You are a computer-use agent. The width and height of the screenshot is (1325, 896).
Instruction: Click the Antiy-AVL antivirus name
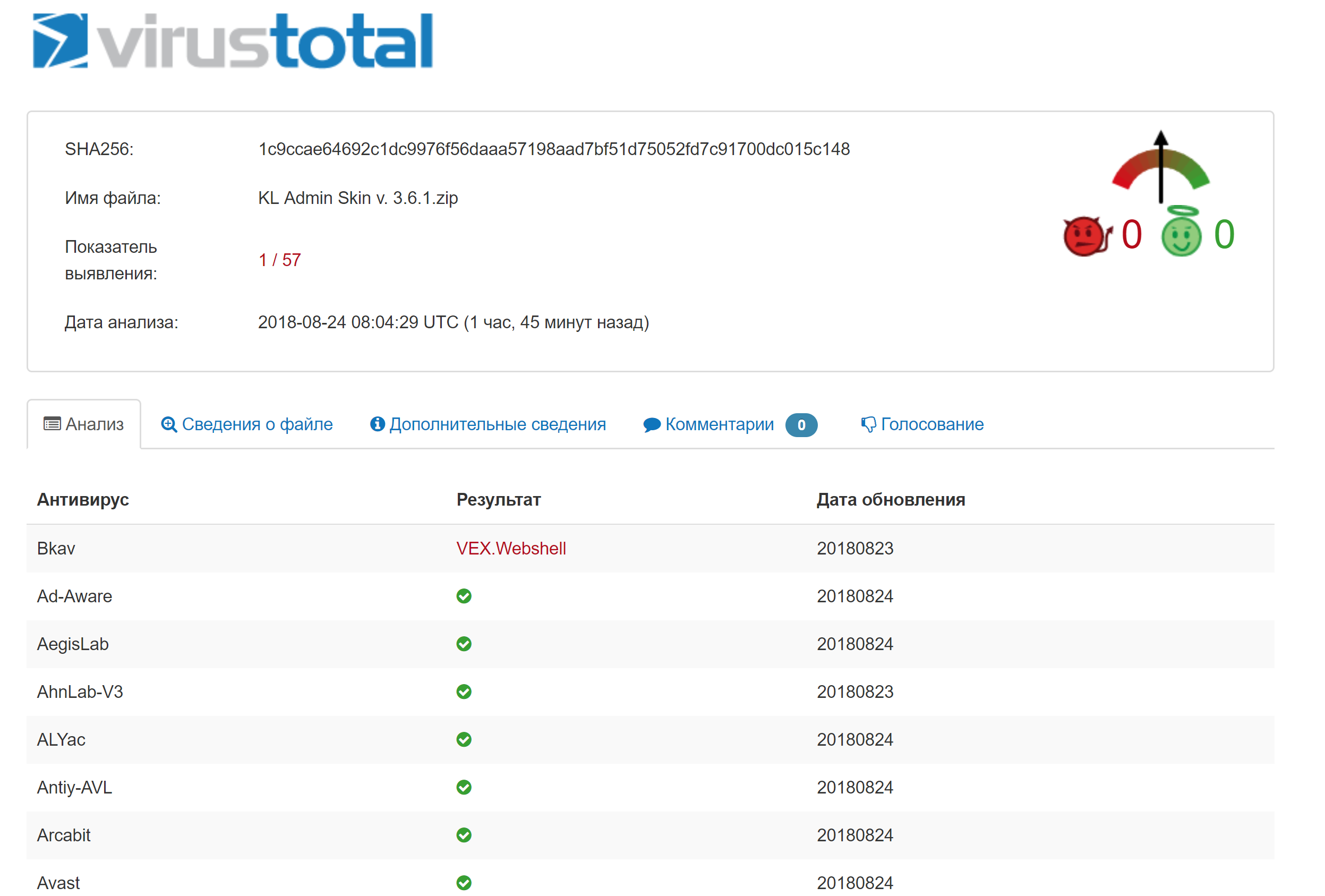(75, 787)
